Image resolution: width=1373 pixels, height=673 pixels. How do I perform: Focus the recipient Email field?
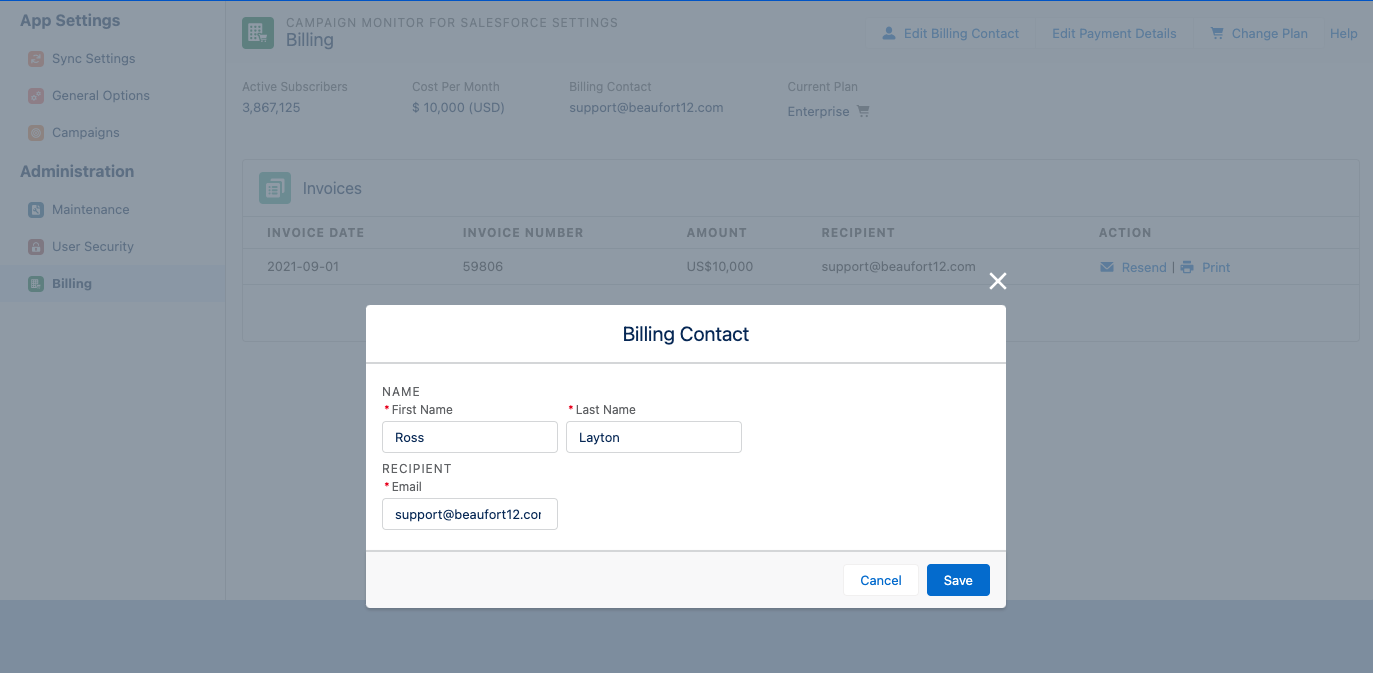[470, 514]
